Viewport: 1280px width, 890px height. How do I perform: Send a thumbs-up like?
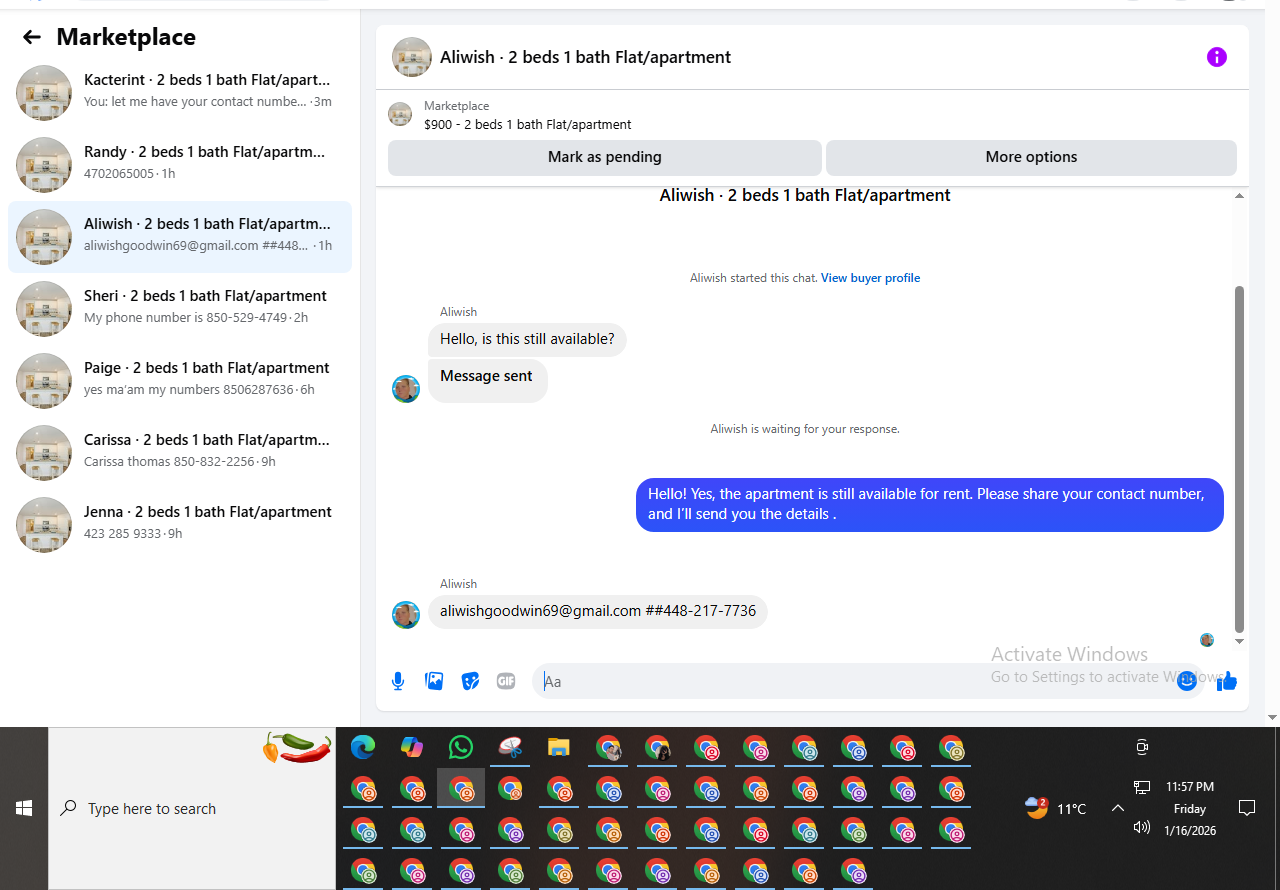[x=1227, y=681]
